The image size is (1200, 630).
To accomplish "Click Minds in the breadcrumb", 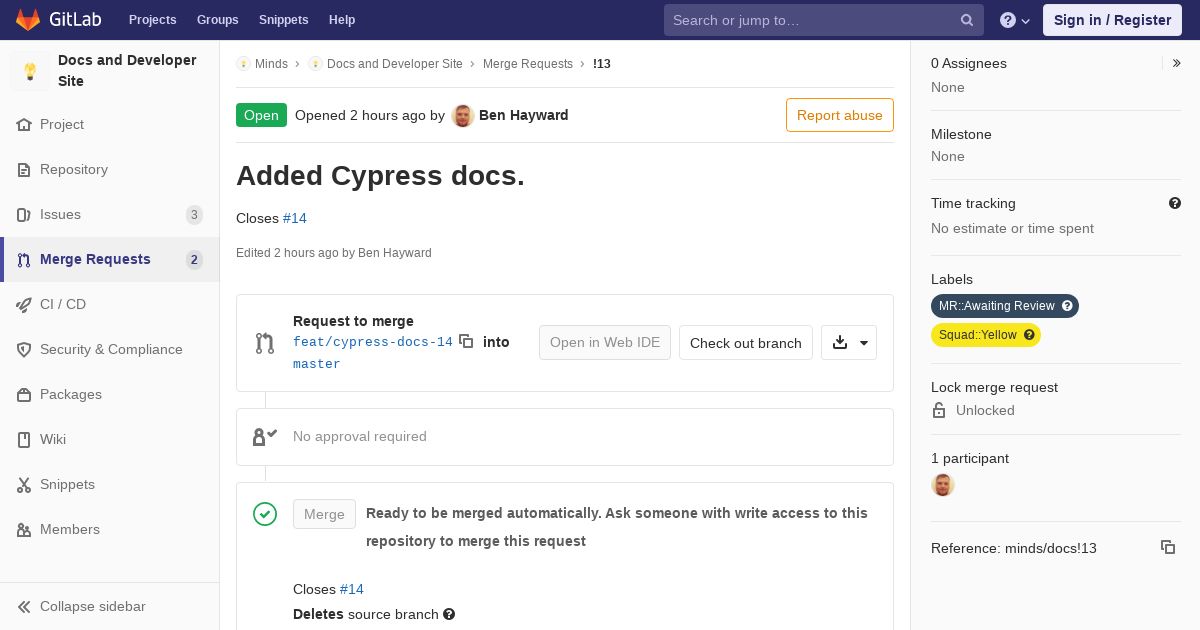I will pos(271,64).
